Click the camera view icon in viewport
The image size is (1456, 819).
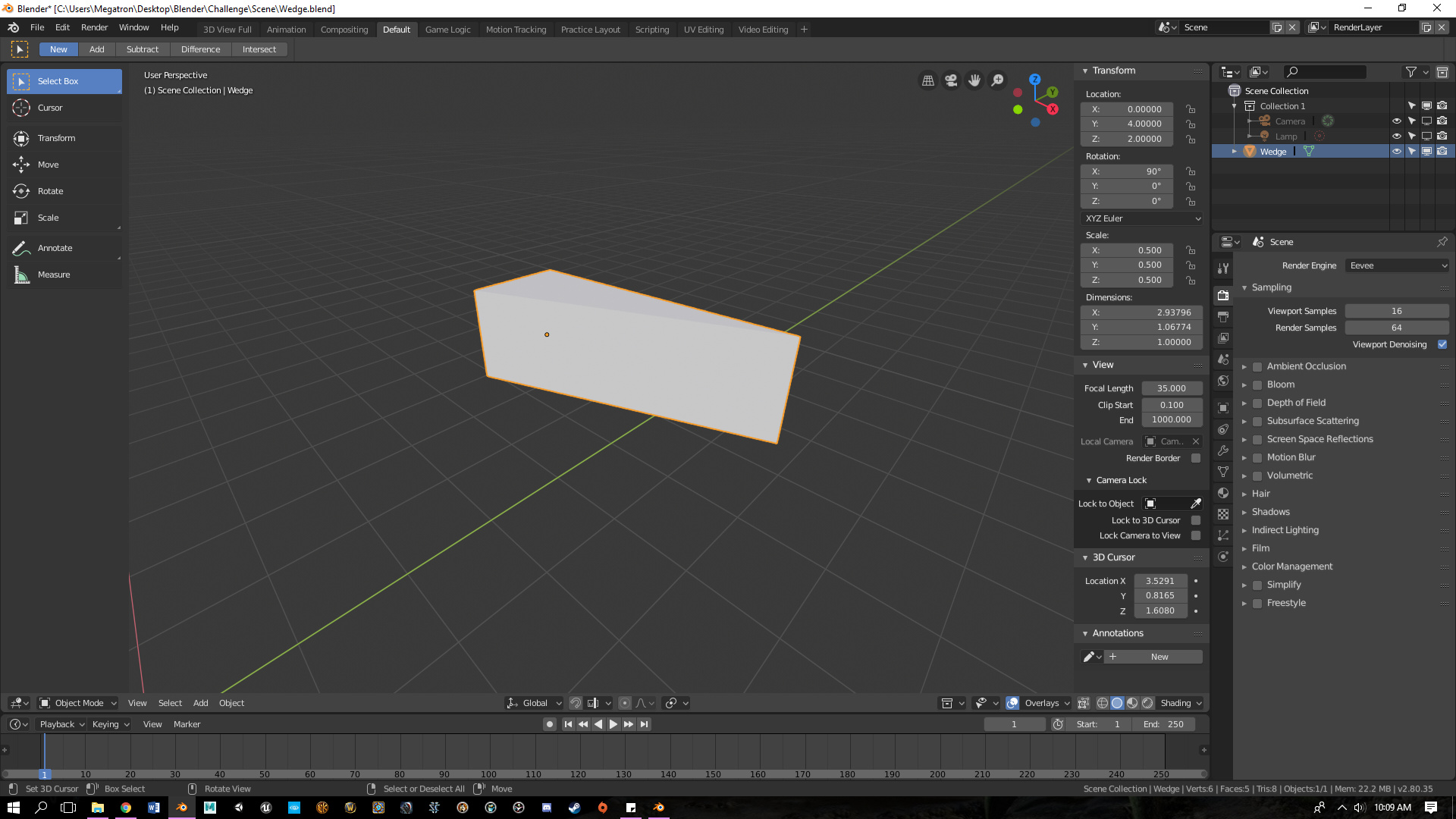pyautogui.click(x=951, y=80)
